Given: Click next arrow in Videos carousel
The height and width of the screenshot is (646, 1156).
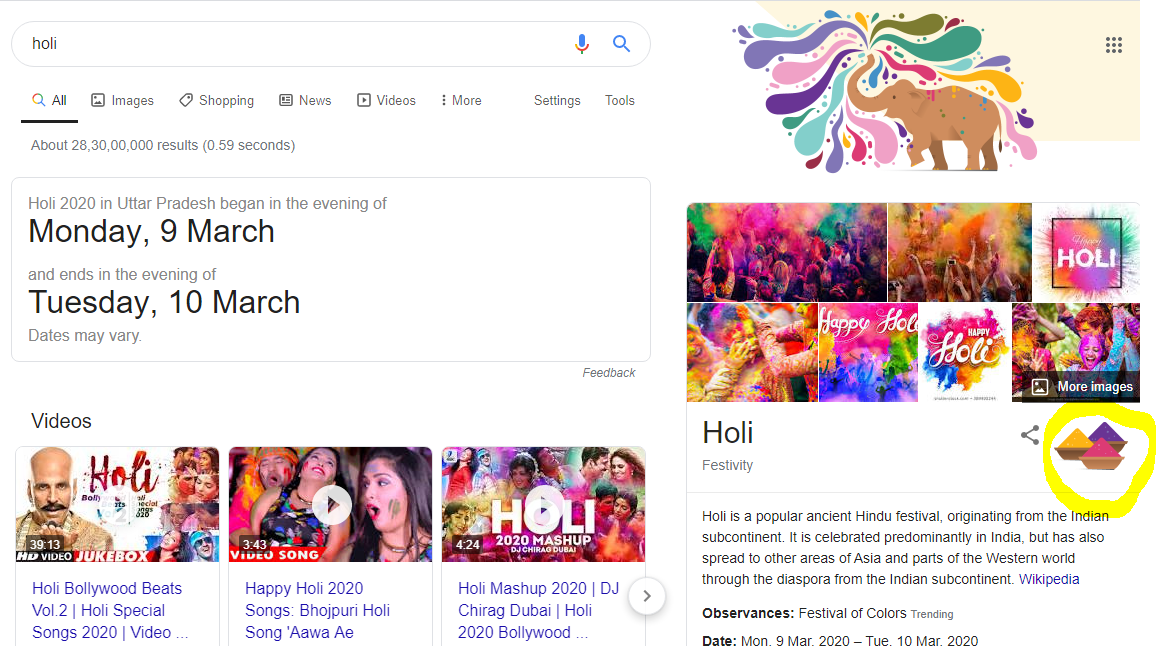Looking at the screenshot, I should coord(647,596).
